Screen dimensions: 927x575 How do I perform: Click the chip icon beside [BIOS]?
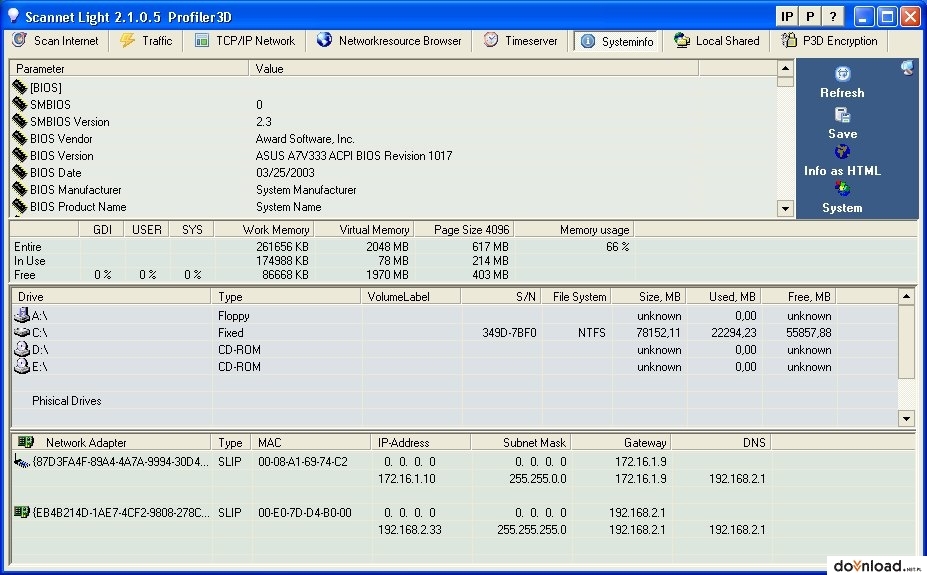point(20,87)
